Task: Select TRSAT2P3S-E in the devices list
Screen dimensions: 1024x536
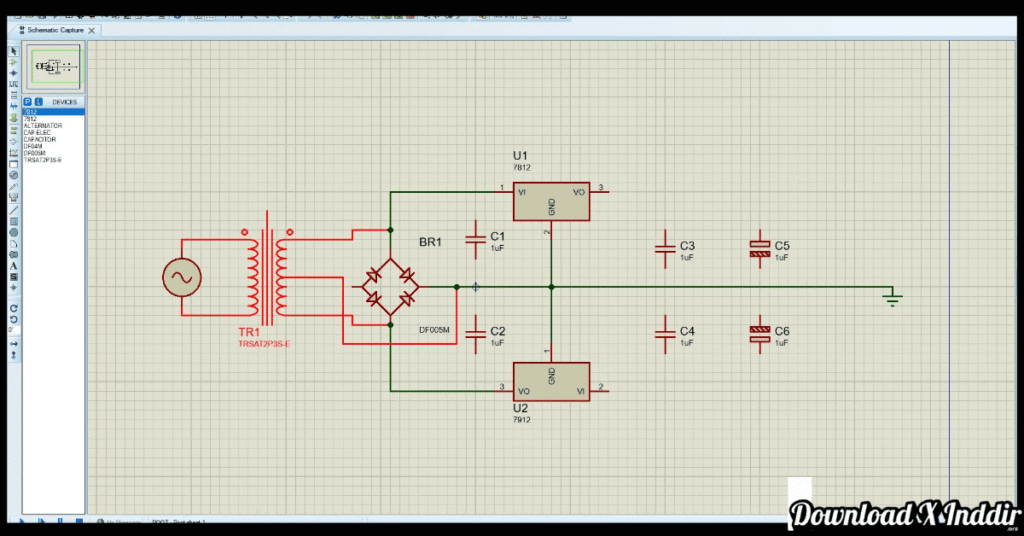Action: point(43,161)
